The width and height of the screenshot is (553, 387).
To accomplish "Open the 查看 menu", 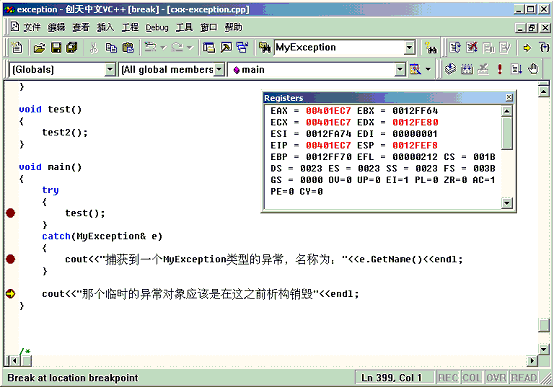I will point(81,27).
